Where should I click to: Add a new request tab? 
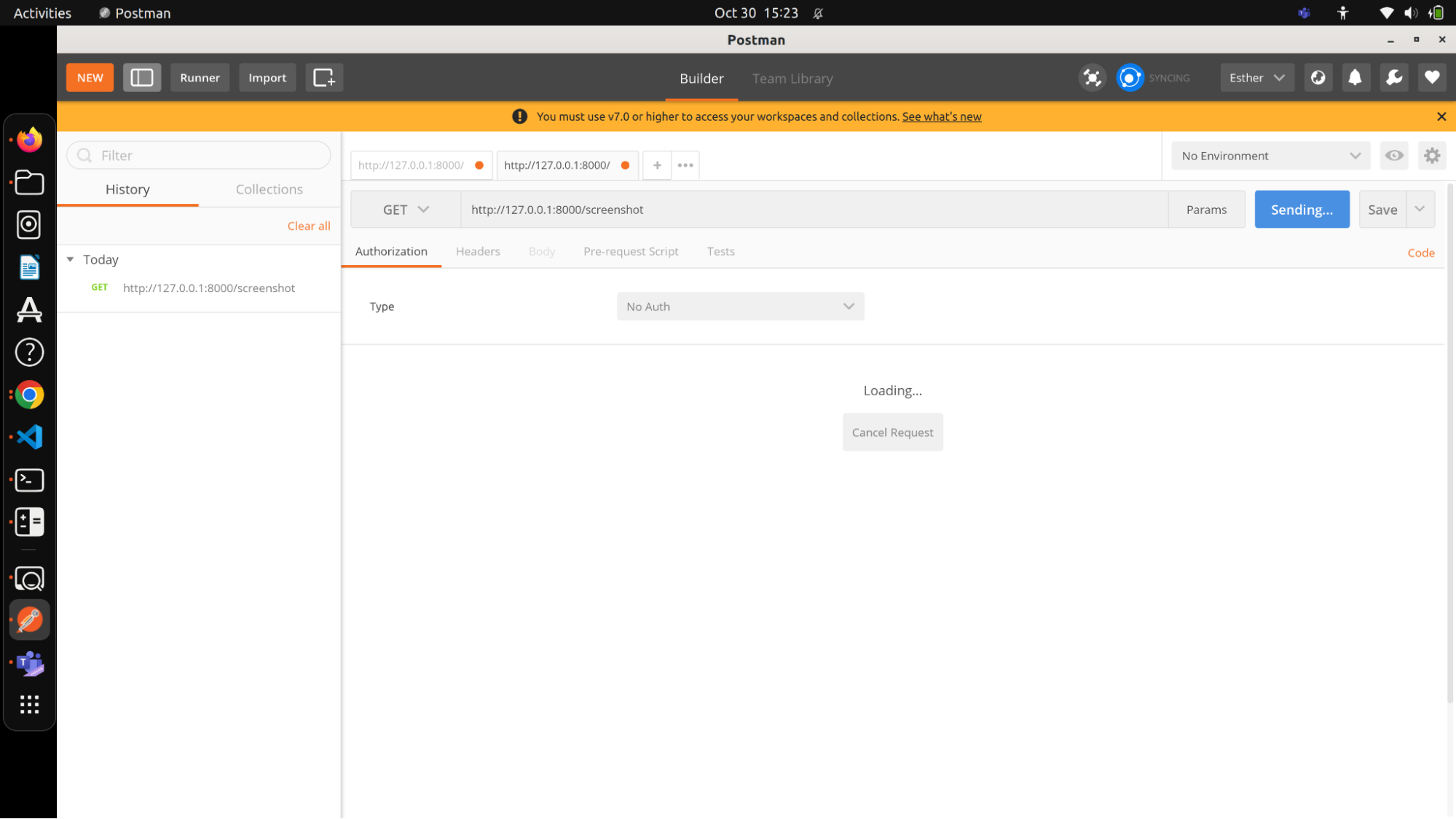click(x=657, y=165)
